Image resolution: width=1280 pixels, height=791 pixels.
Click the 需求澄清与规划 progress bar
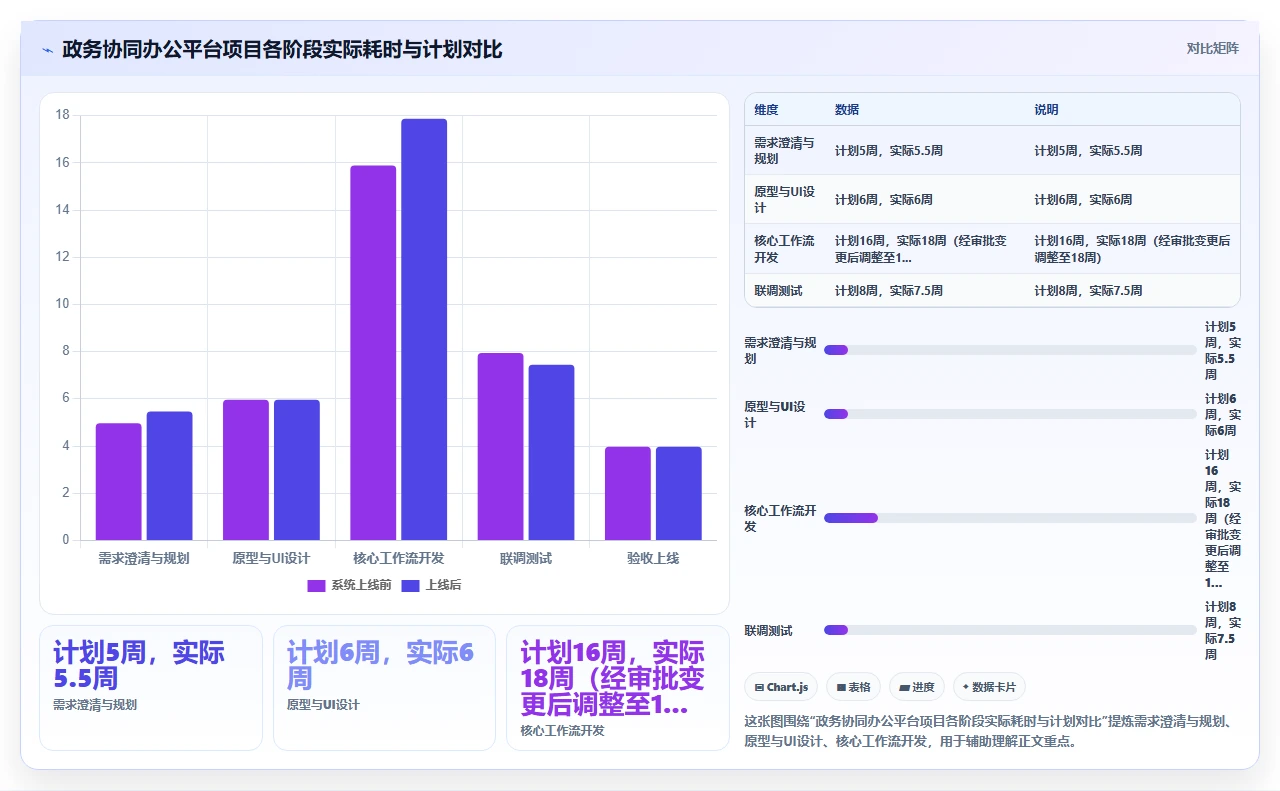tap(1010, 350)
